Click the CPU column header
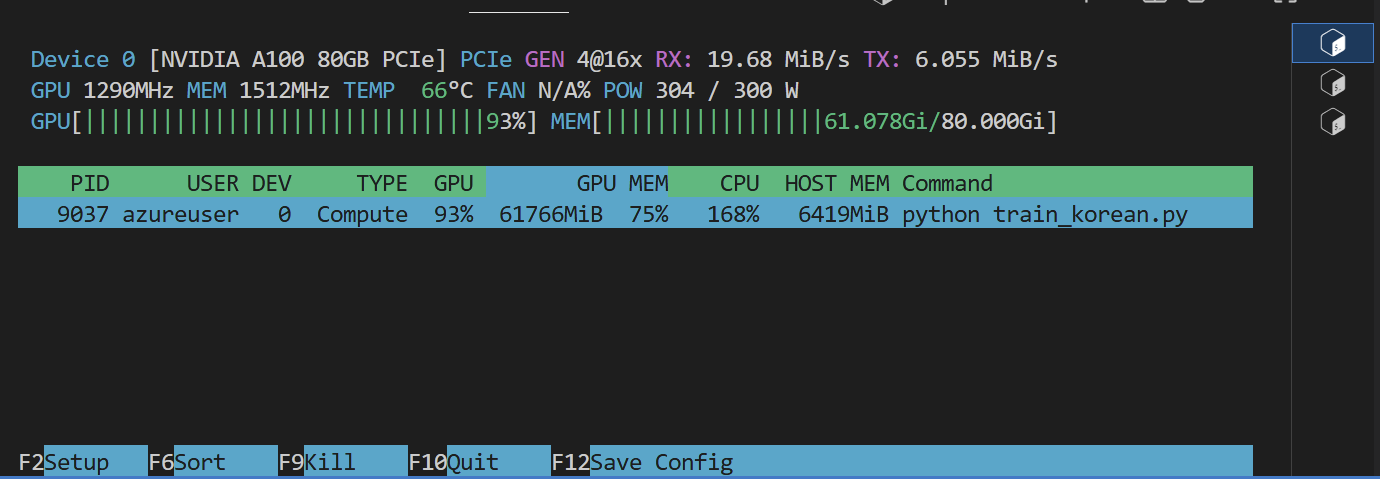 point(739,183)
